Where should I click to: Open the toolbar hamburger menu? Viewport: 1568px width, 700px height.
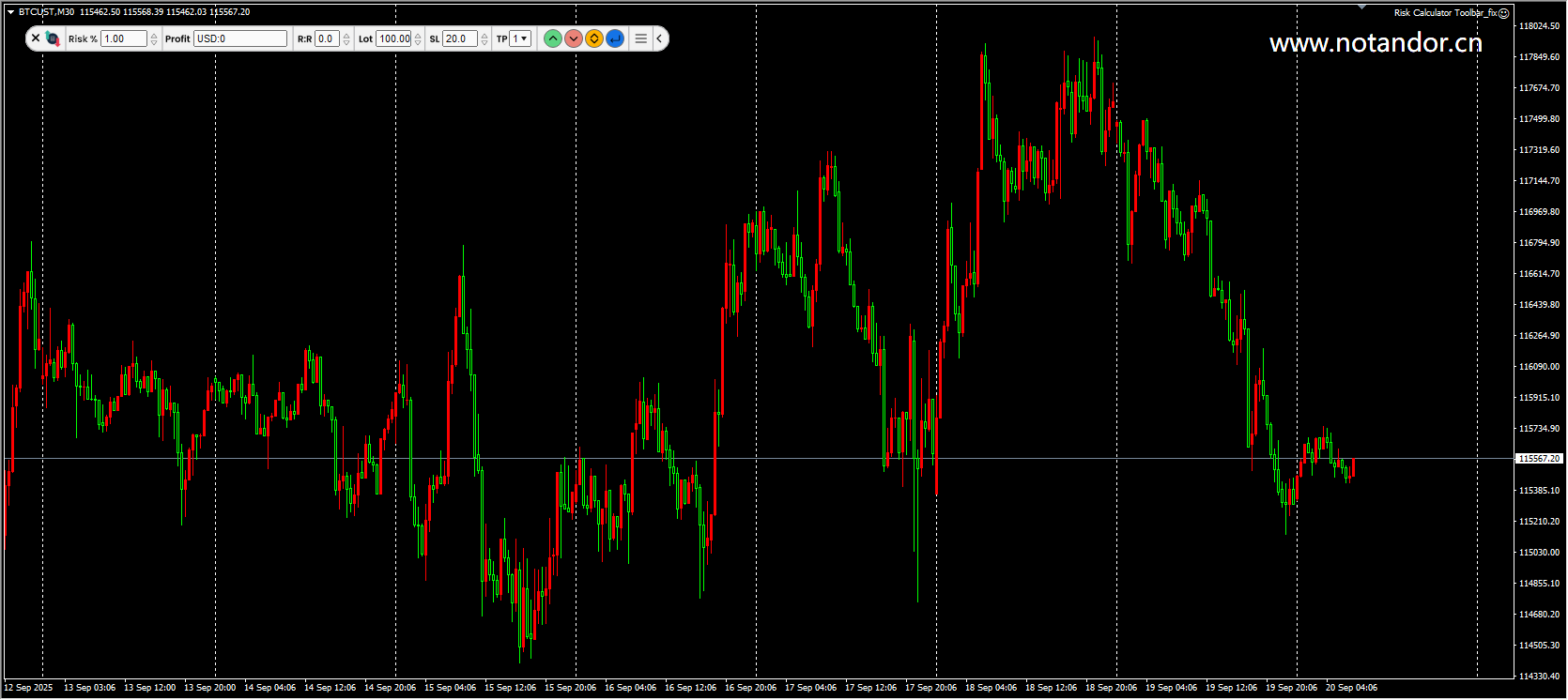[x=641, y=38]
